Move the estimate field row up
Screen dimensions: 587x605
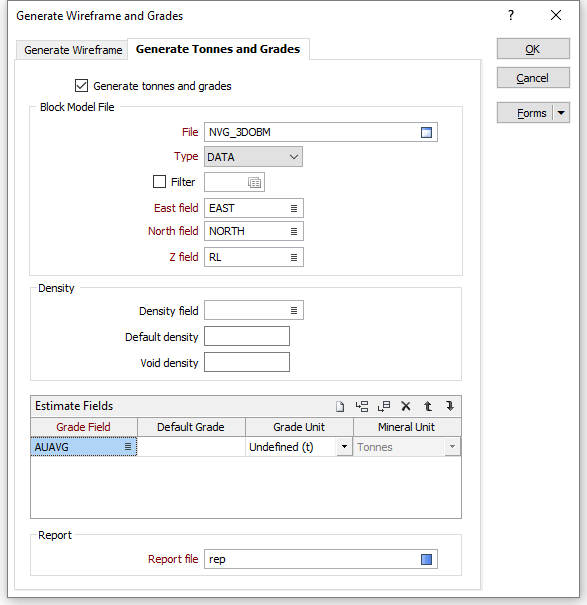pyautogui.click(x=428, y=406)
